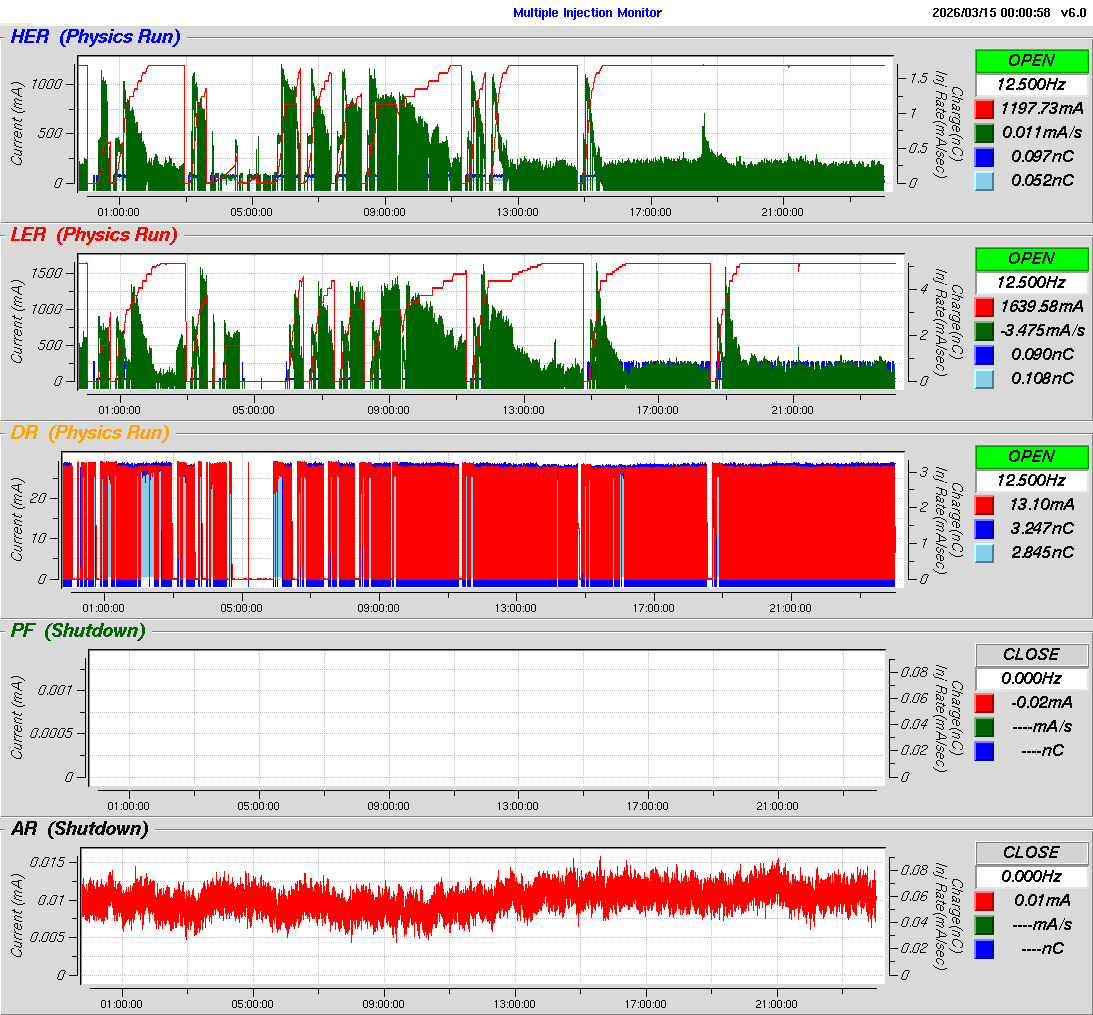Select the HER green swatch beside 0.011mA/s
1093x1015 pixels.
pos(984,132)
